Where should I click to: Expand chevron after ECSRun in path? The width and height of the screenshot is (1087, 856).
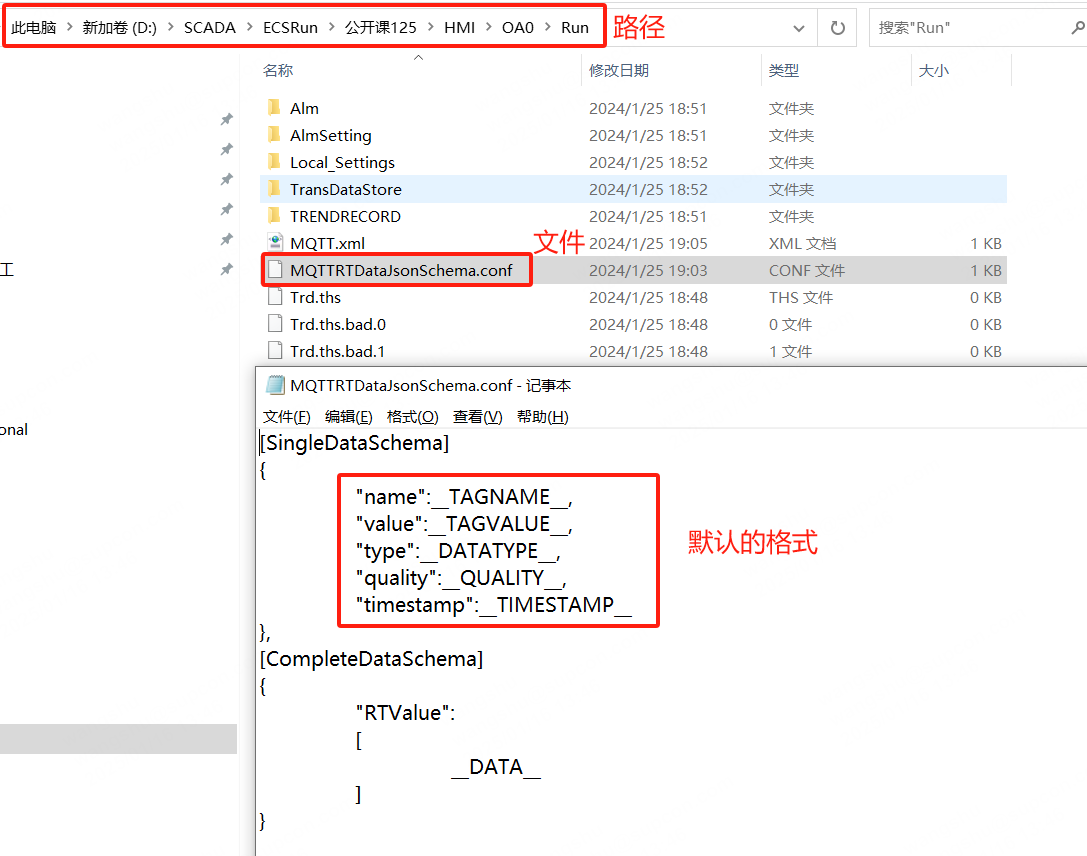click(331, 27)
